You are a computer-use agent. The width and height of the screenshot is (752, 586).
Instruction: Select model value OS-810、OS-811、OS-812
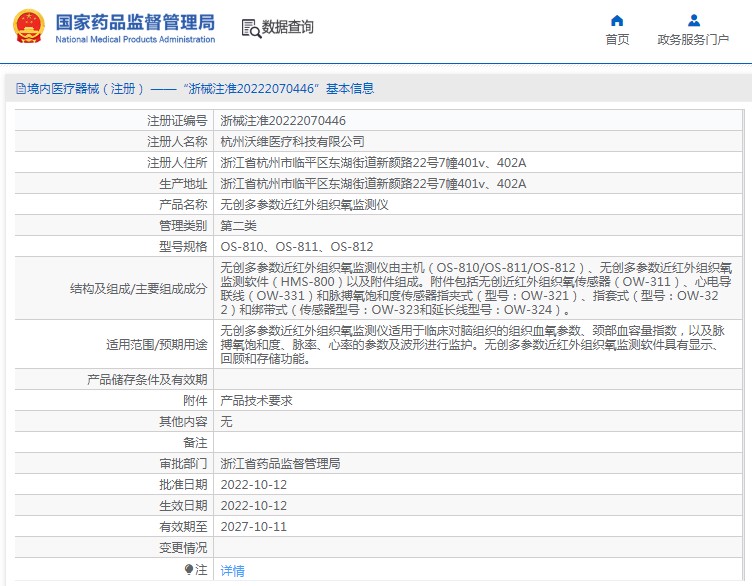coord(297,246)
